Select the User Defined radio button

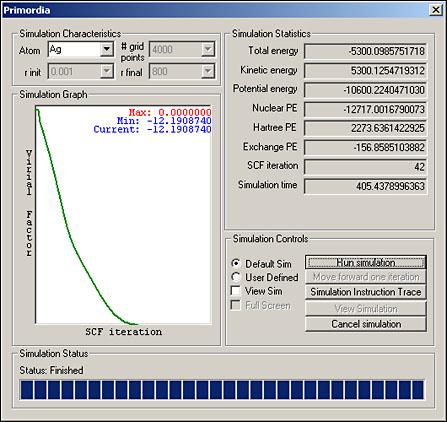[236, 277]
